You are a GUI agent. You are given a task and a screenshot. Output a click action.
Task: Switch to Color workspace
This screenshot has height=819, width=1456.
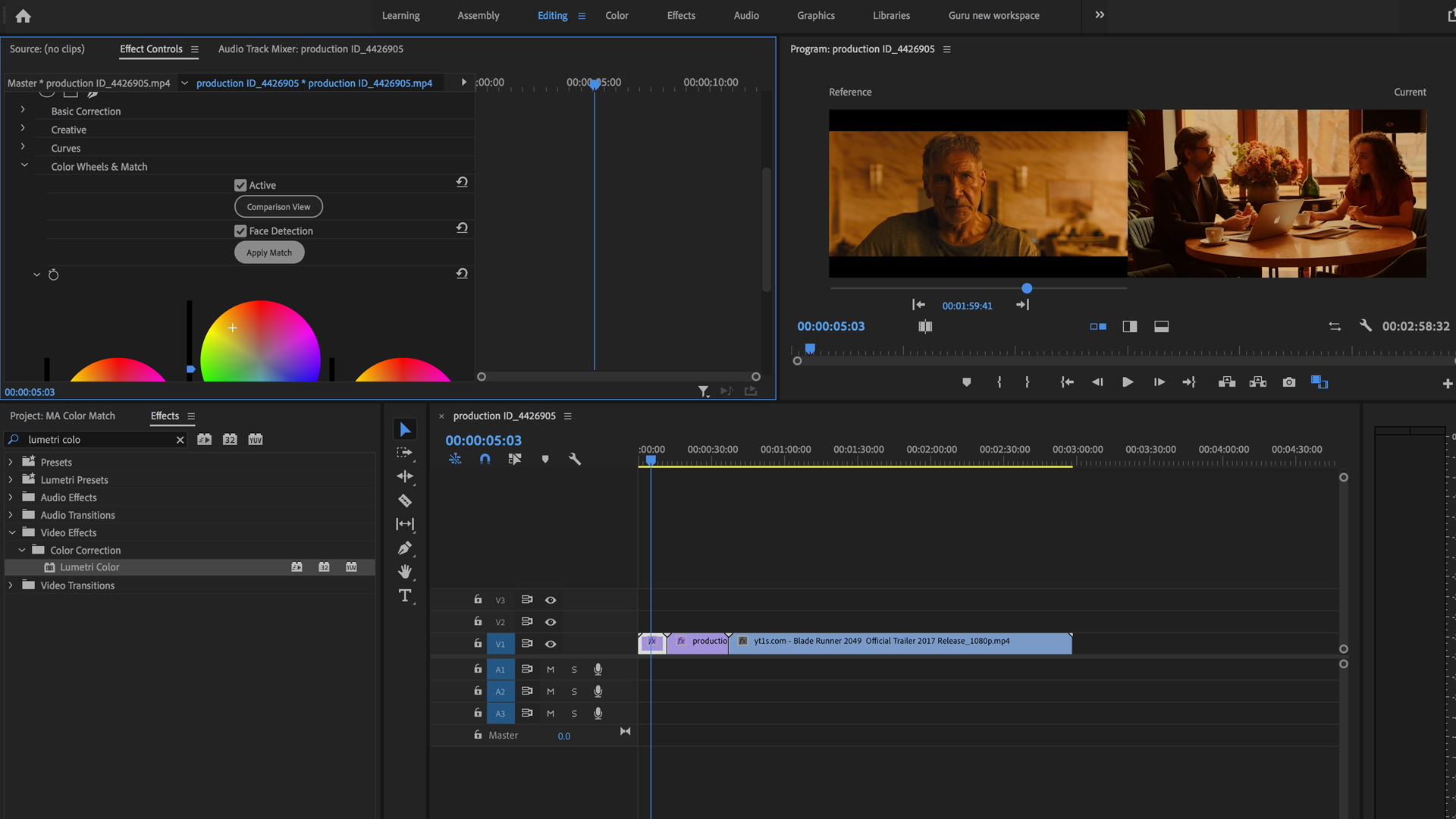pyautogui.click(x=617, y=15)
